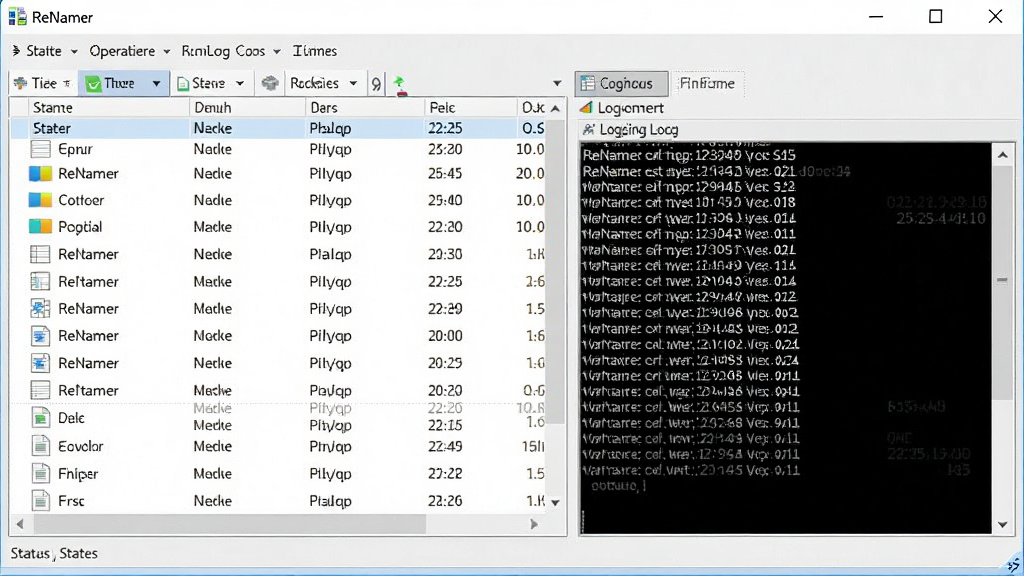Screen dimensions: 1024x576
Task: Click the table icon on ReNamer 20:30 row
Action: (x=40, y=254)
